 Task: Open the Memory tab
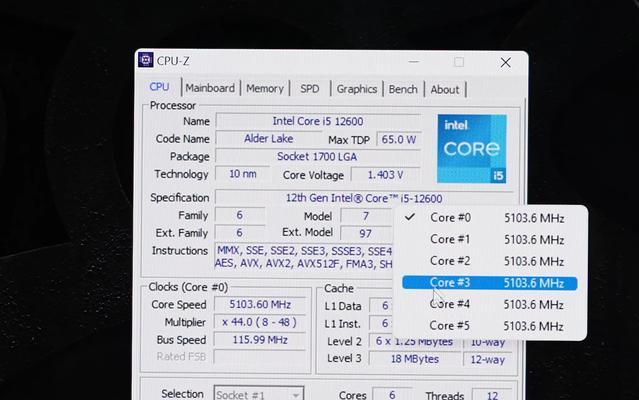pyautogui.click(x=265, y=88)
